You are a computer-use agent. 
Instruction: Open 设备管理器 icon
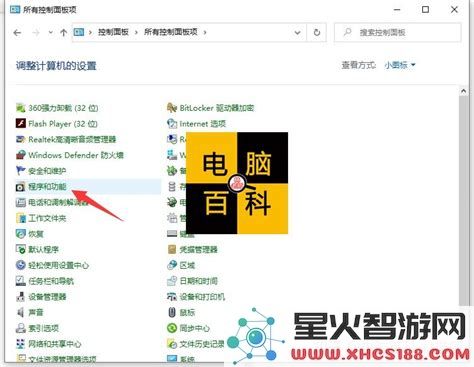pos(21,297)
